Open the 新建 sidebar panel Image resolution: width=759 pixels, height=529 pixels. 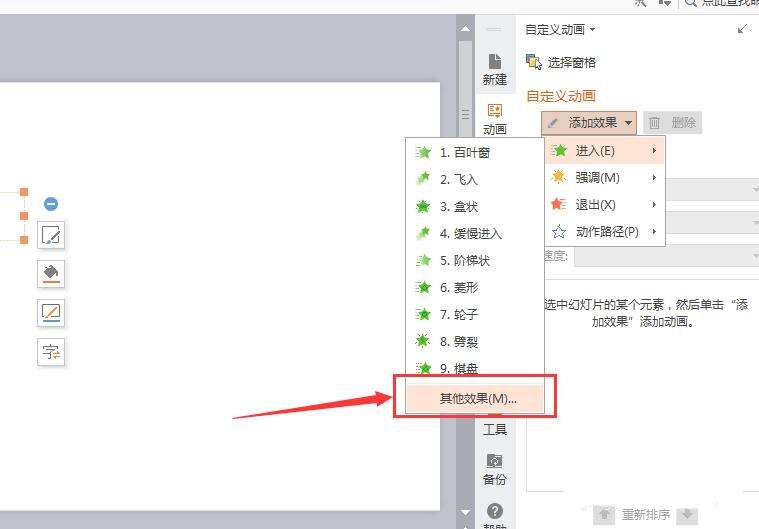click(x=495, y=70)
